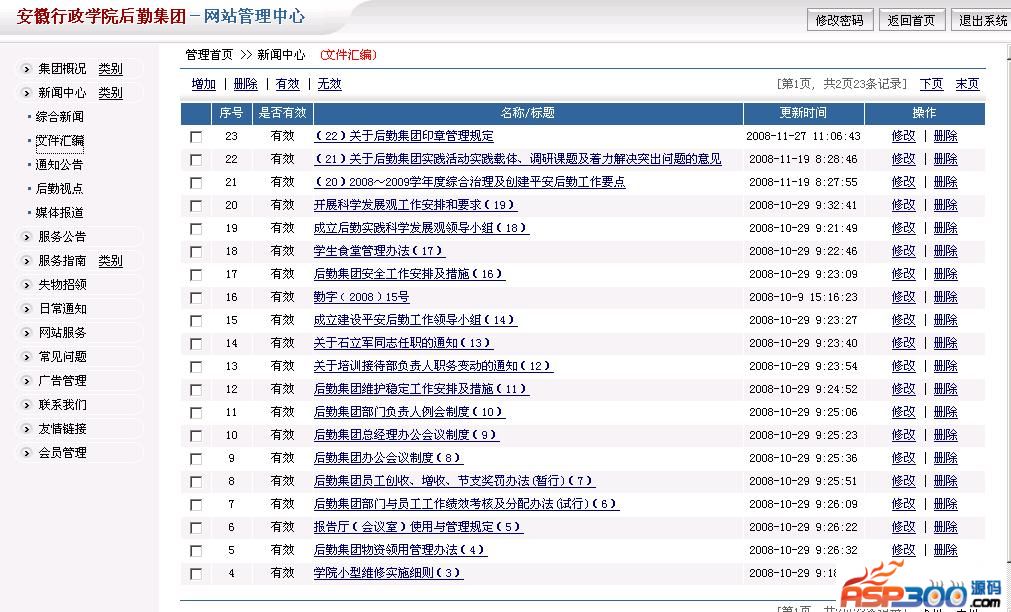1011x612 pixels.
Task: Click the 修改密码 button
Action: 839,20
